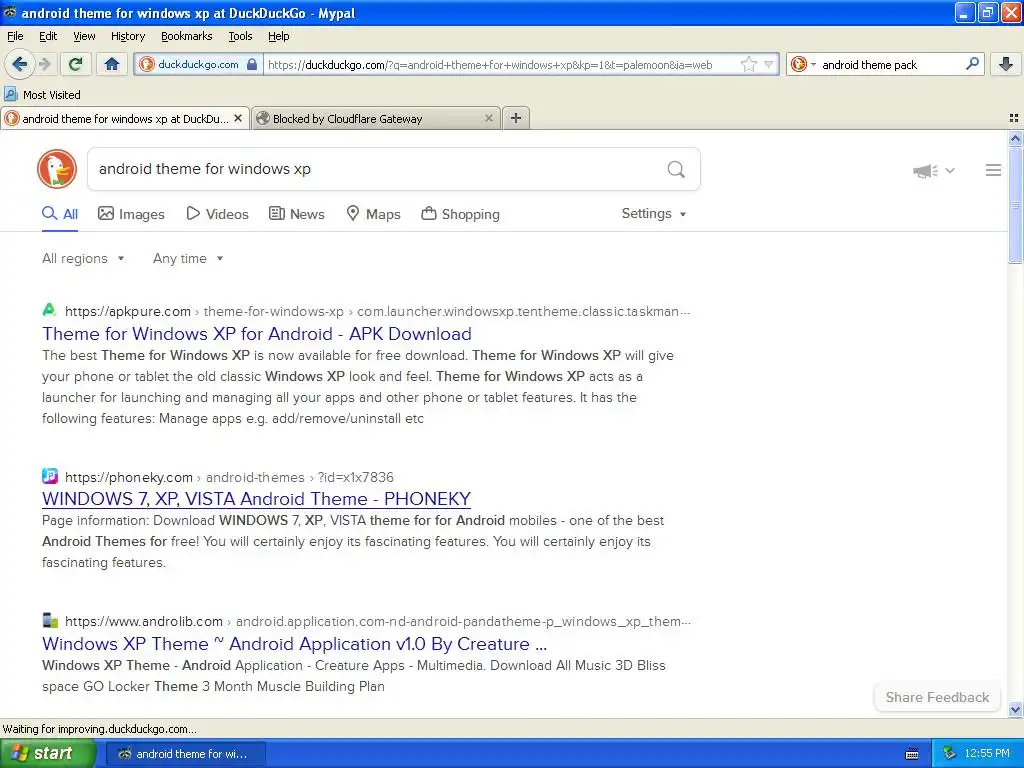Click inside the DuckDuckGo search query field
1024x768 pixels.
[376, 169]
